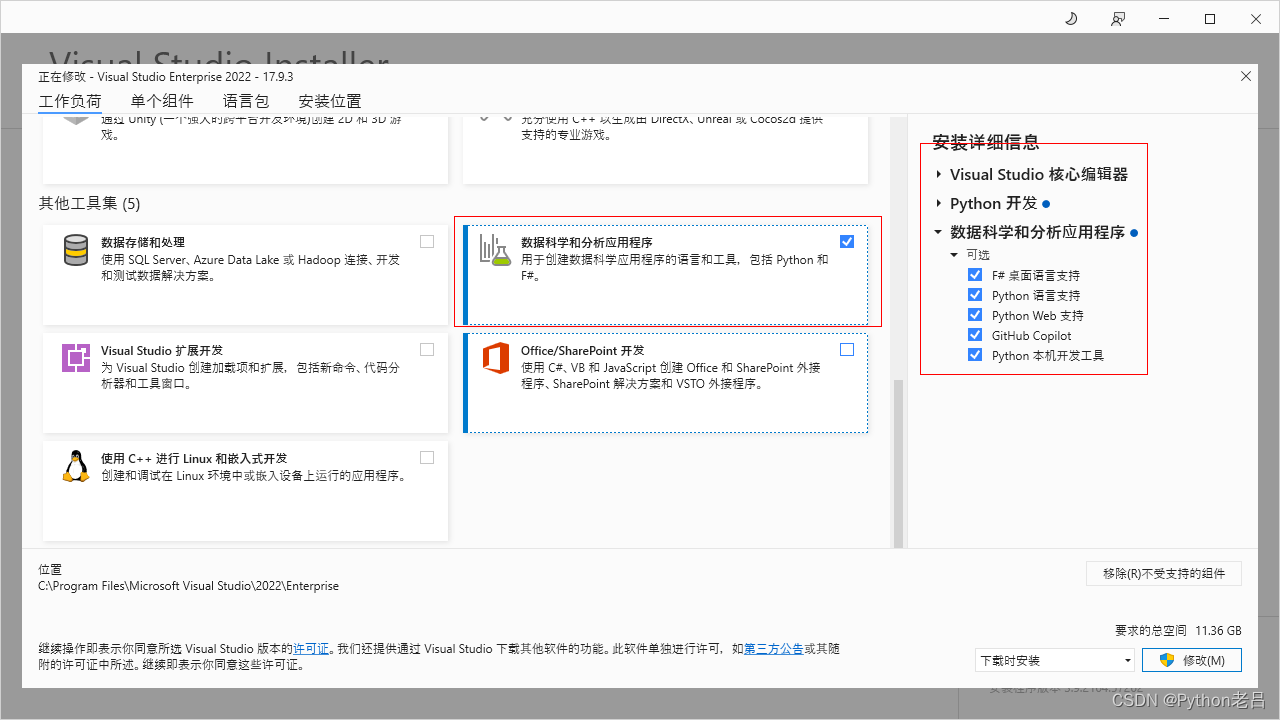Click the 安装详细信息 heading
1280x720 pixels.
click(986, 143)
